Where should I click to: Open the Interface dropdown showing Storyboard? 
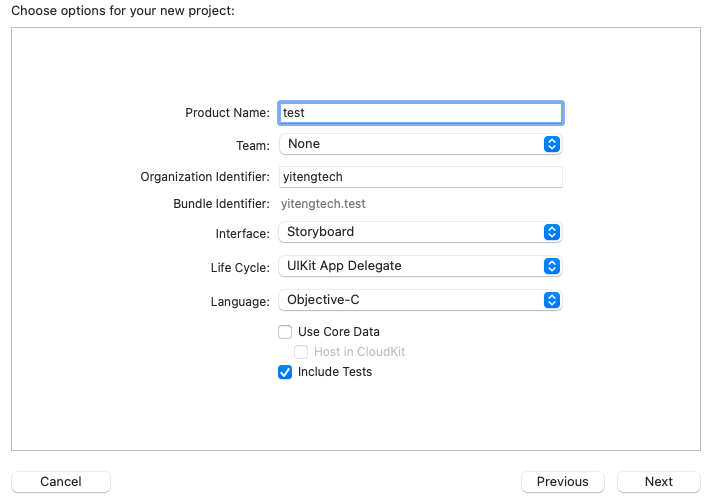(420, 232)
